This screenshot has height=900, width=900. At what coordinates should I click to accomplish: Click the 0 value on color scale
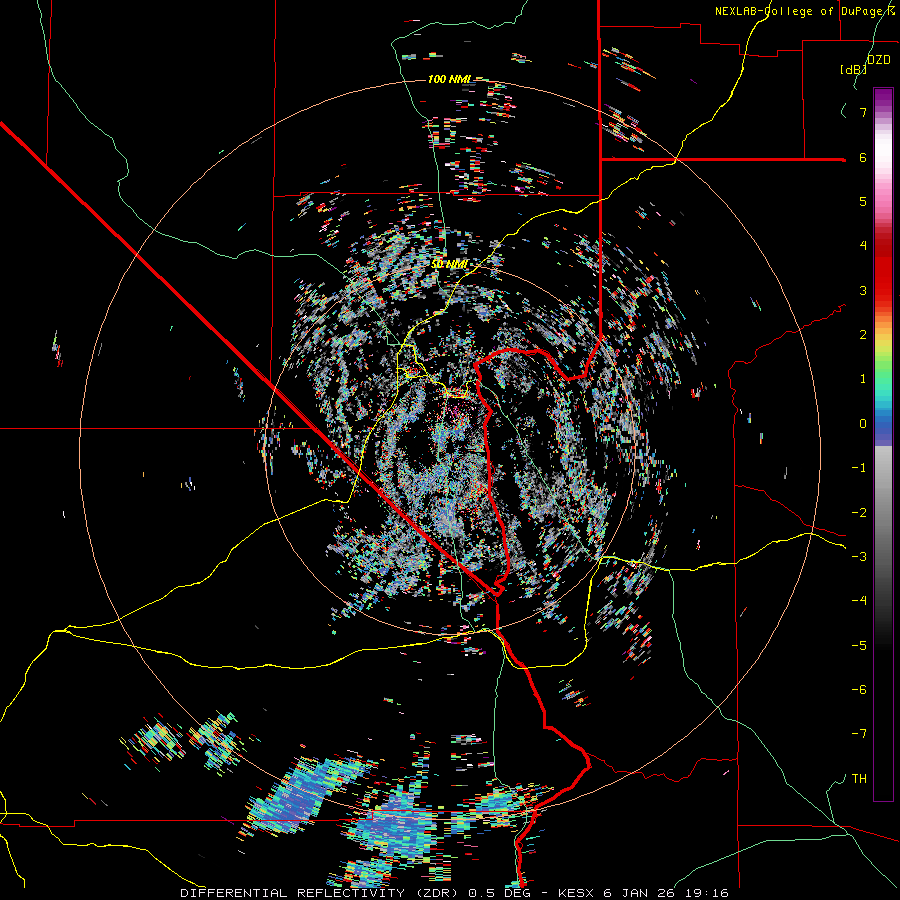(863, 424)
